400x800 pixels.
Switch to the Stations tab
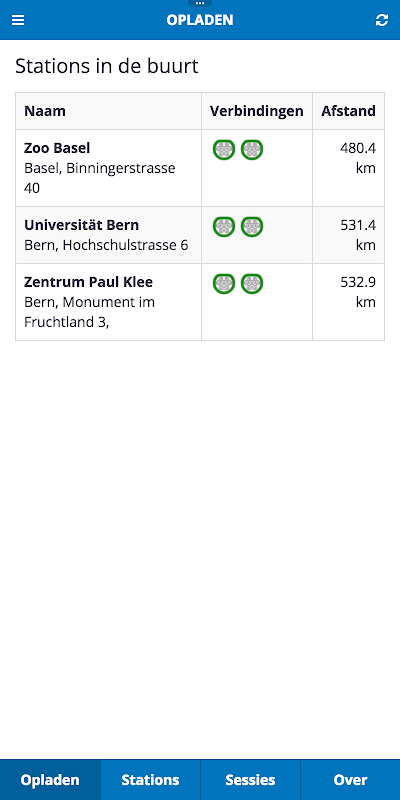point(151,780)
